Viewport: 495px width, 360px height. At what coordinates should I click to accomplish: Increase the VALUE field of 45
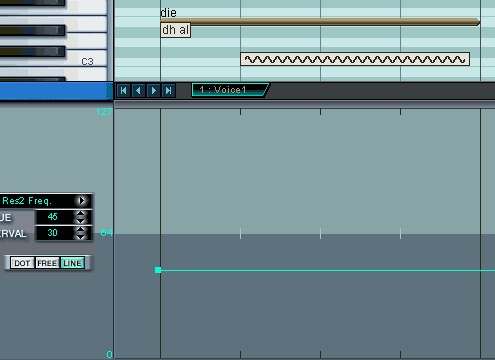81,213
